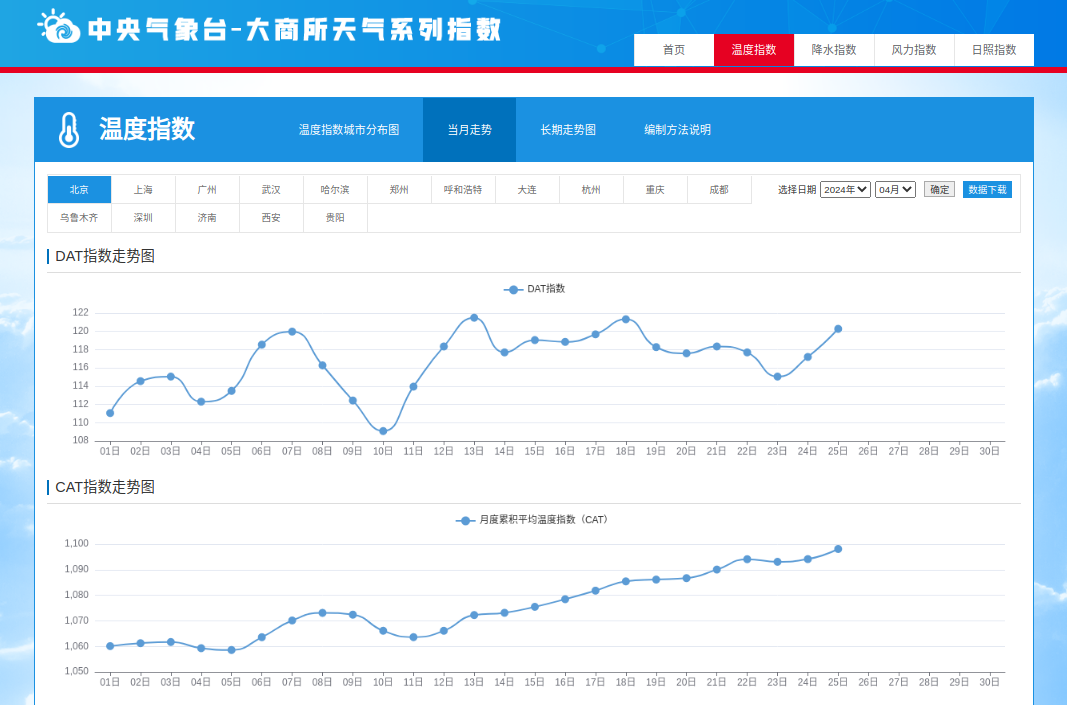
Task: Open the 2024年 year dropdown
Action: pos(845,190)
